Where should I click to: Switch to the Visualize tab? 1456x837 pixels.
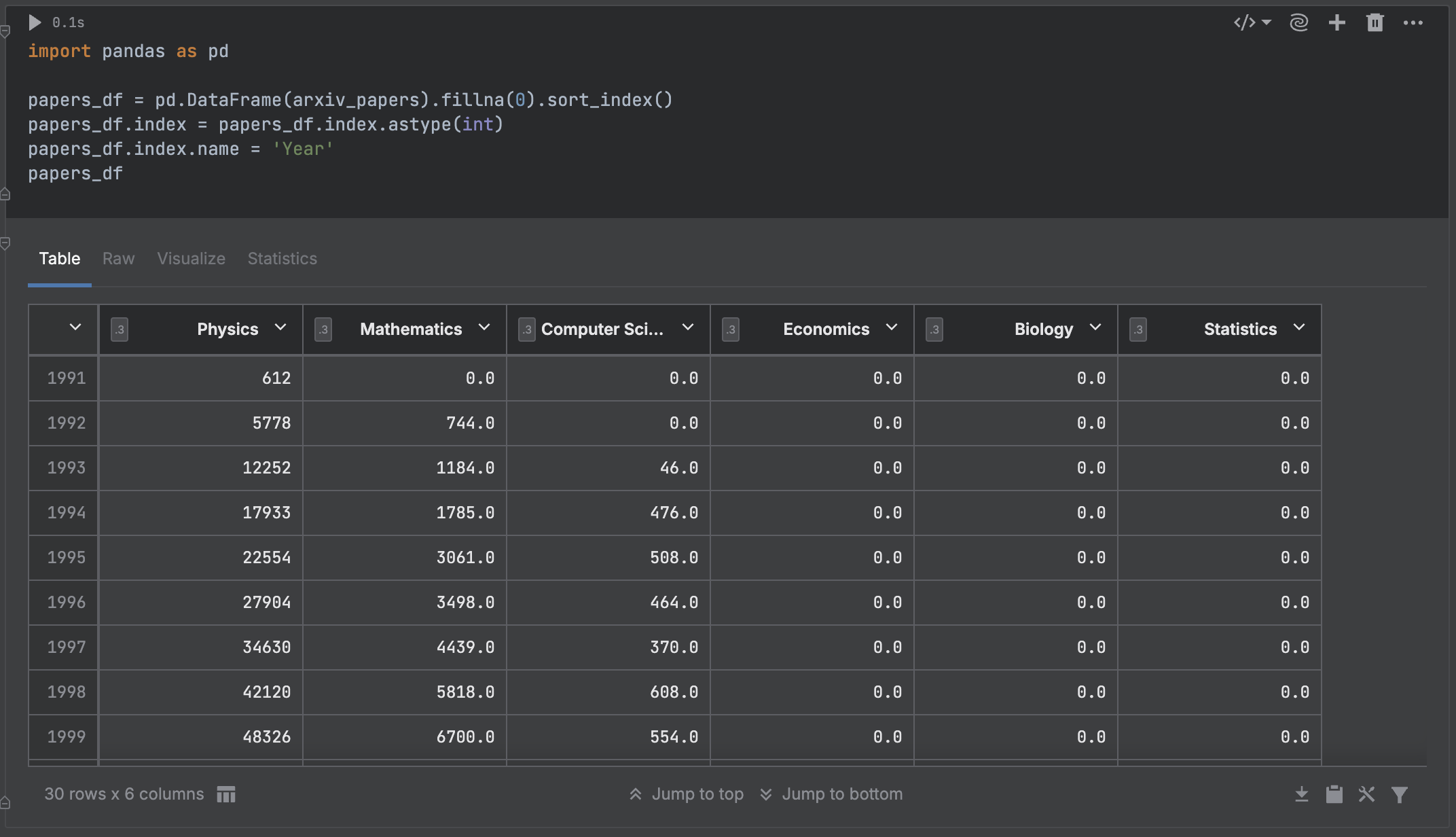[191, 258]
